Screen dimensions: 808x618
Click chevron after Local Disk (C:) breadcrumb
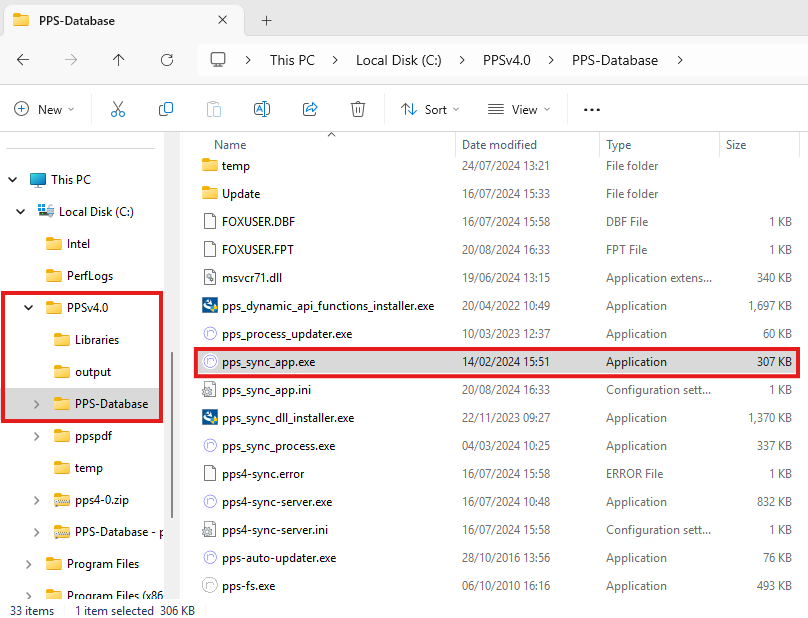(x=462, y=60)
